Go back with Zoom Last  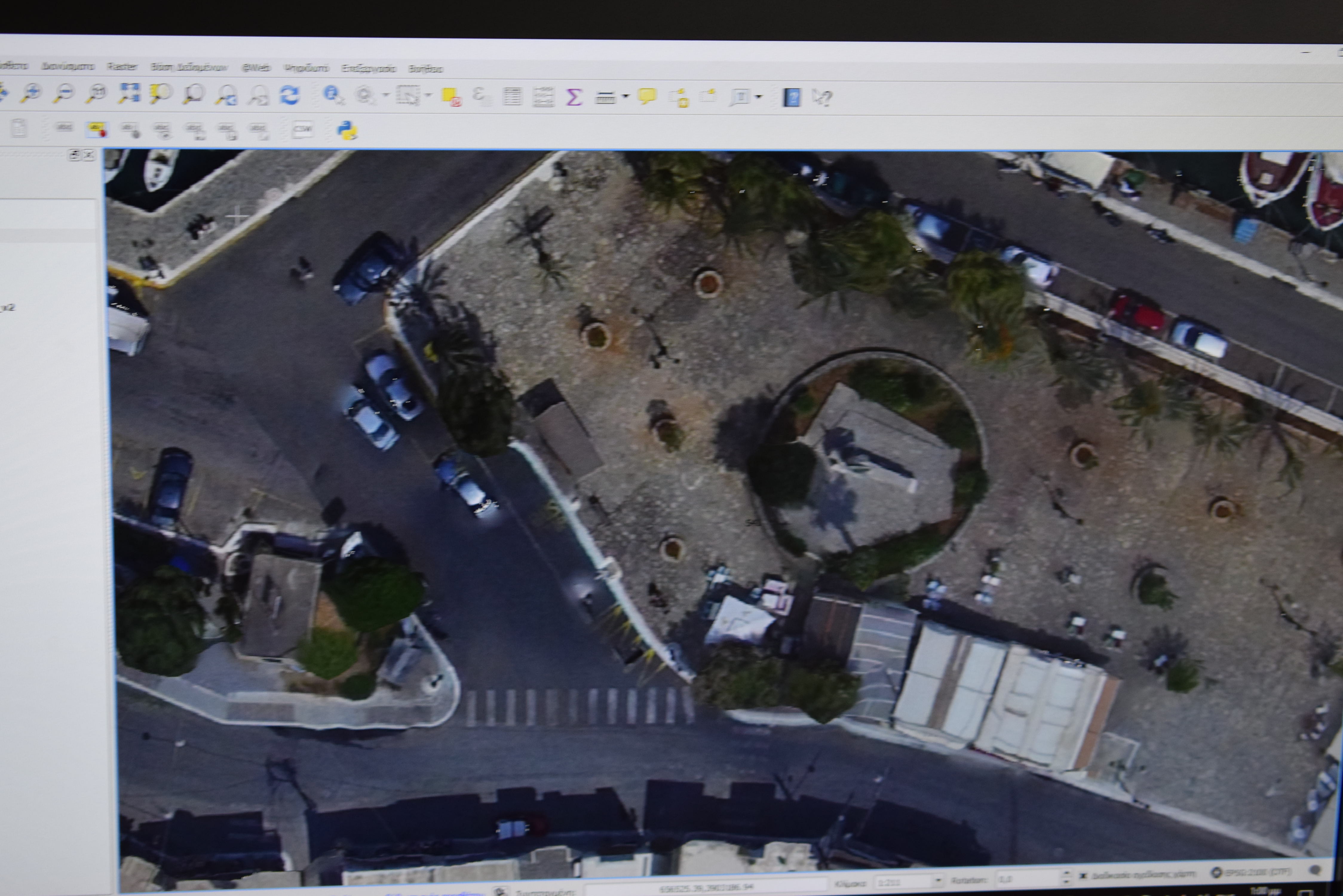pyautogui.click(x=226, y=95)
